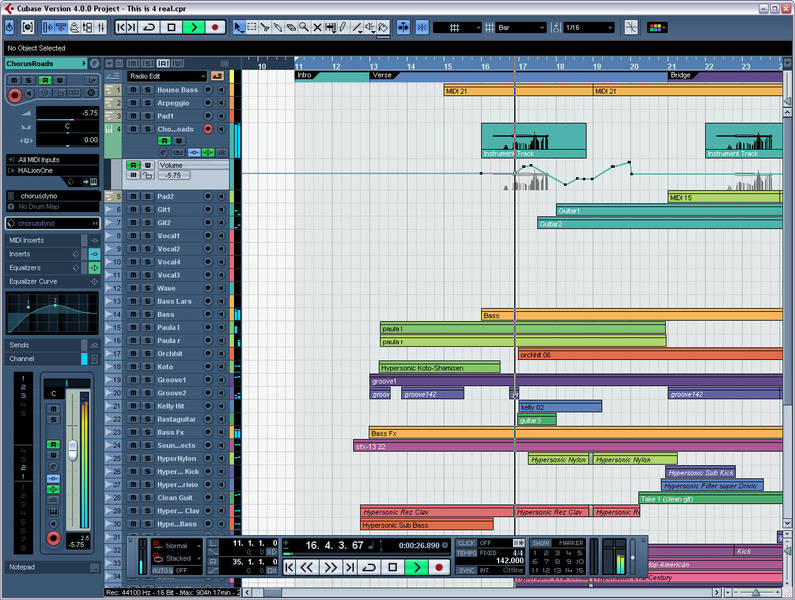Open the track color palette selector
795x600 pixels.
(x=657, y=27)
